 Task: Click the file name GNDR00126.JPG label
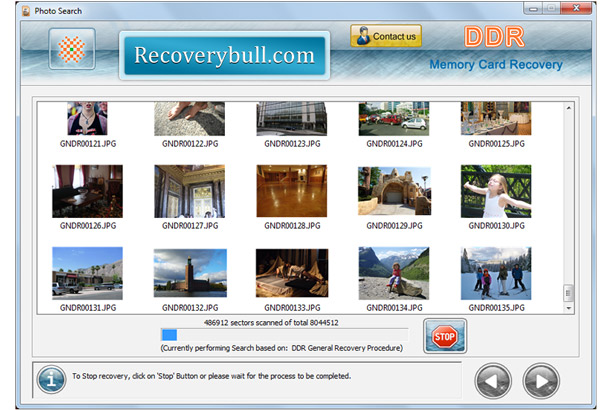point(88,225)
